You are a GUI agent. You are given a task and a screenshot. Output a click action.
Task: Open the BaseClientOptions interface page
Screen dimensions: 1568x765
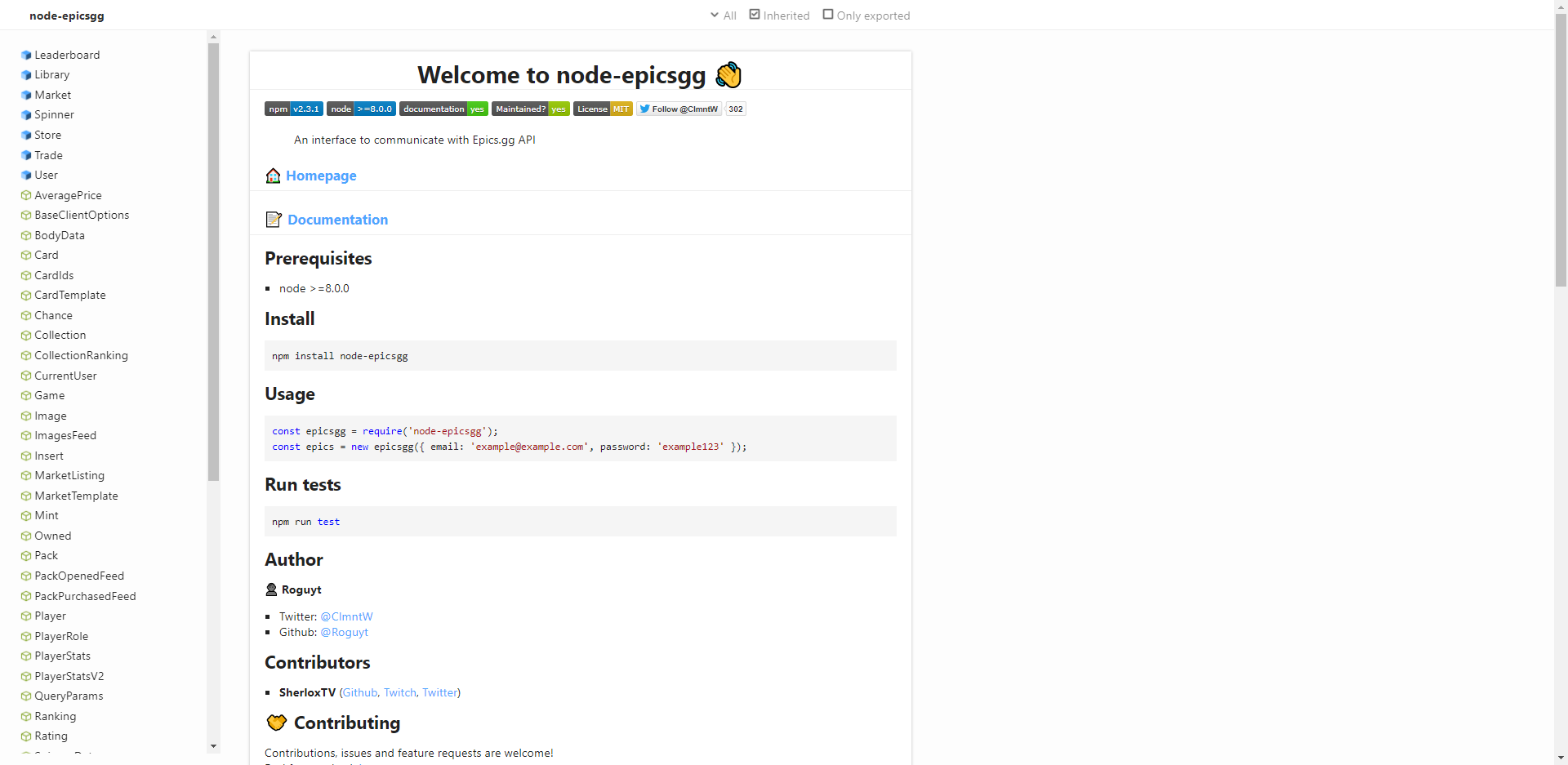(x=82, y=215)
